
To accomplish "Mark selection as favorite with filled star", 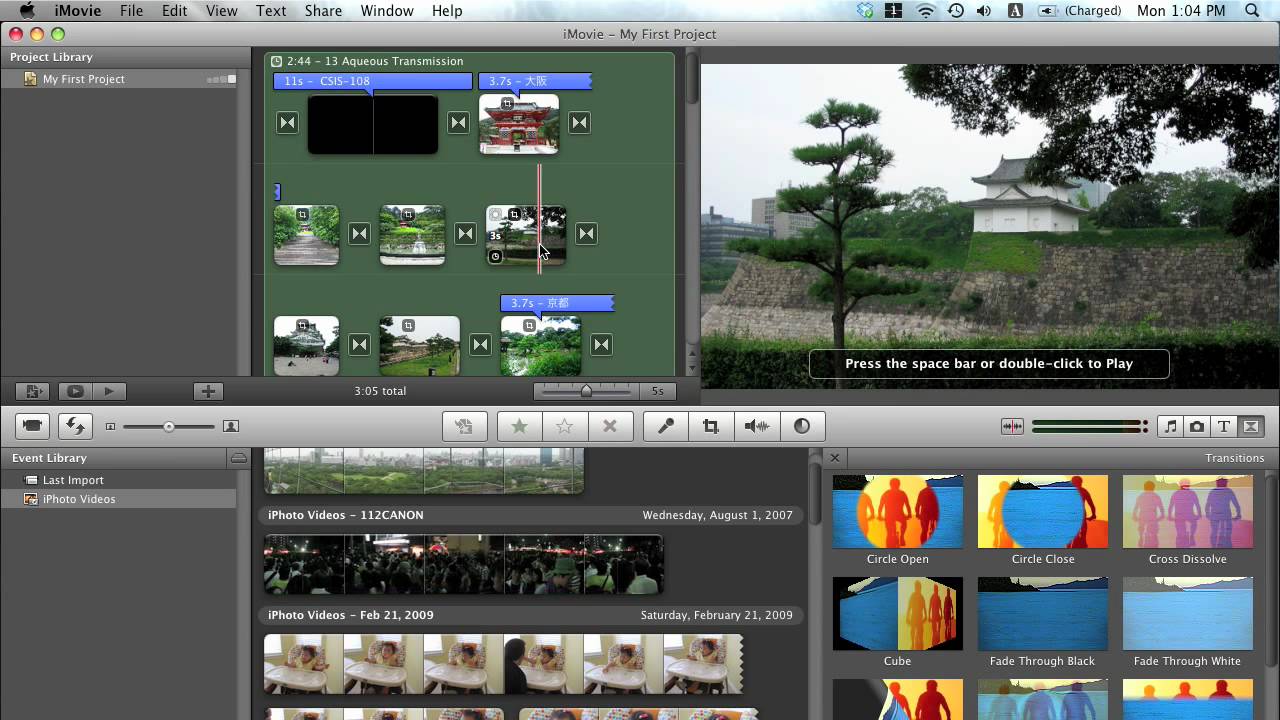I will click(520, 426).
